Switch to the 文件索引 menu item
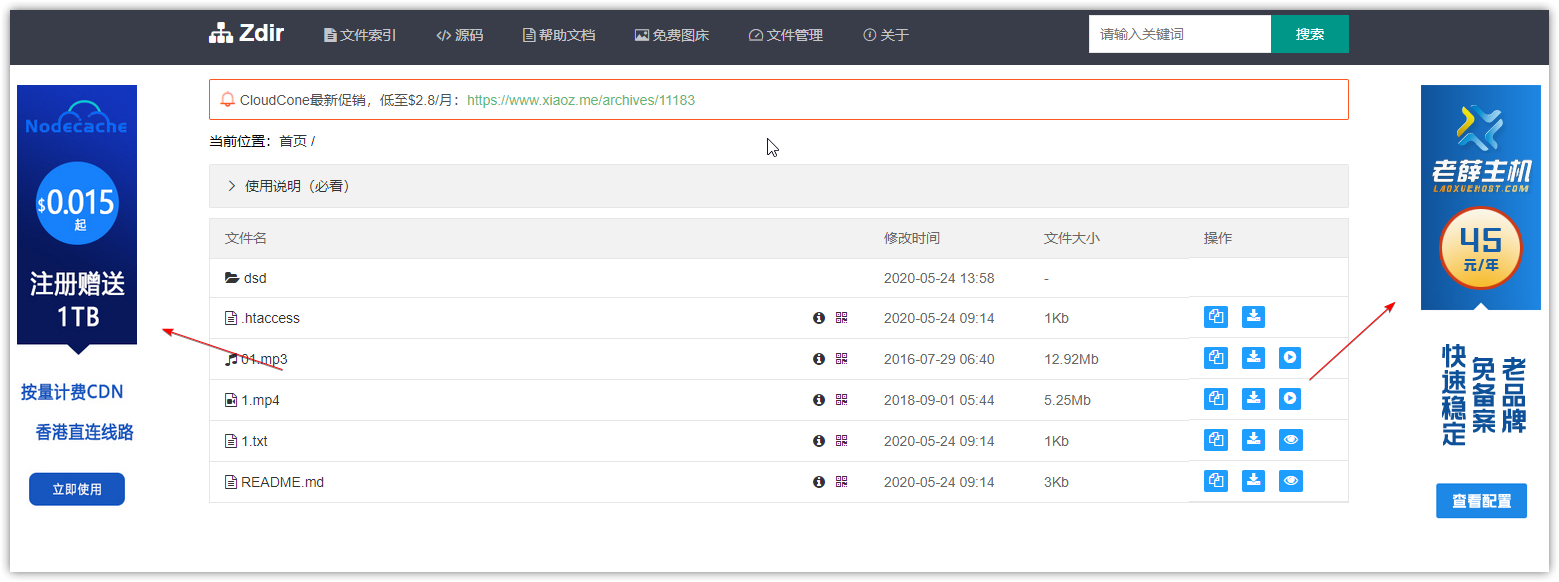Viewport: 1559px width, 582px height. click(x=358, y=34)
